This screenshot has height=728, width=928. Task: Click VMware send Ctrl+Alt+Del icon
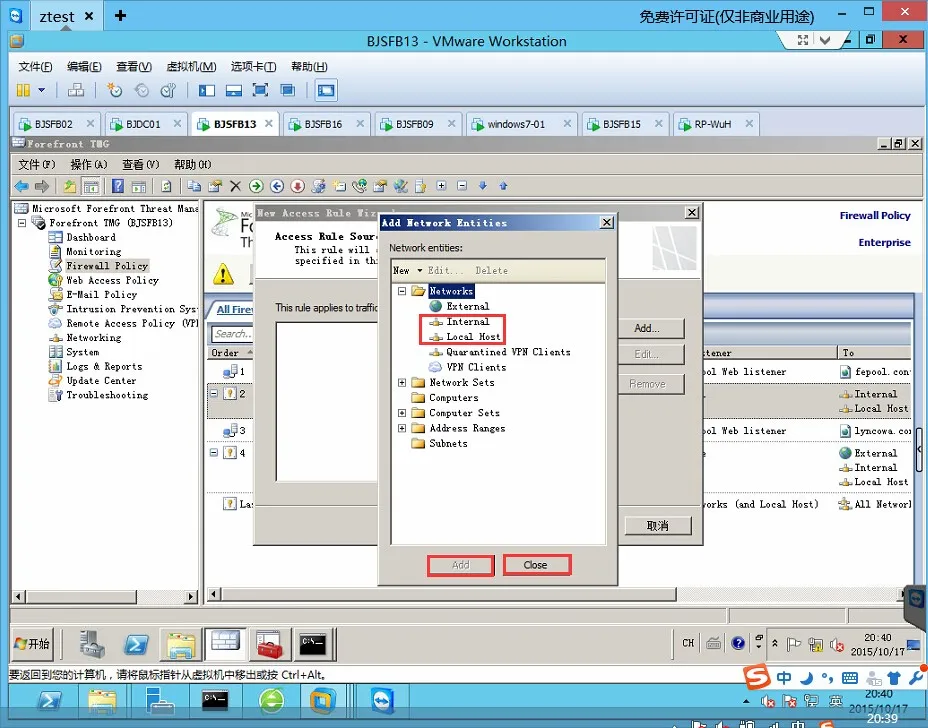click(76, 90)
